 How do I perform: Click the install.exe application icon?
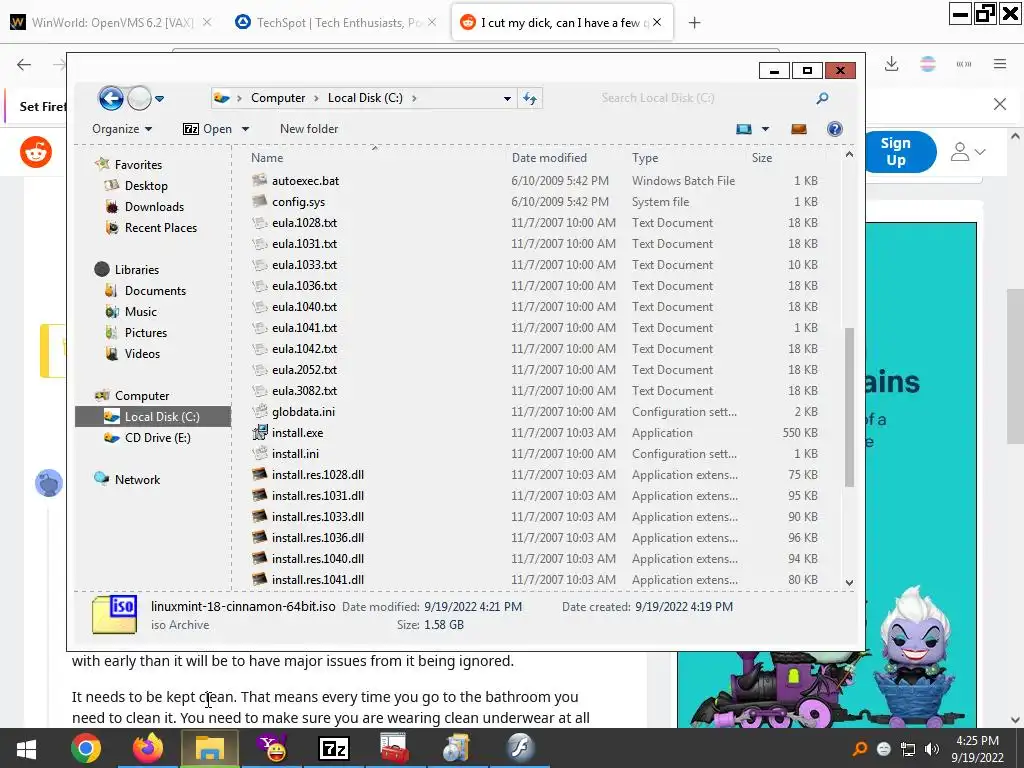click(260, 432)
